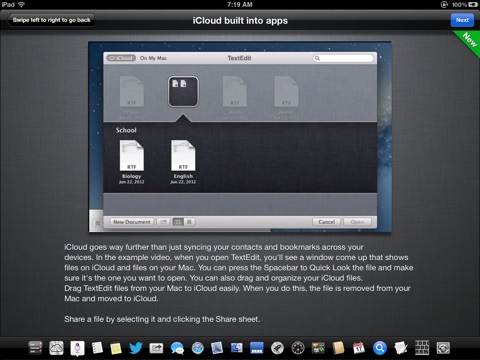Open the Reminders checklist icon
480x360 pixels.
point(97,348)
